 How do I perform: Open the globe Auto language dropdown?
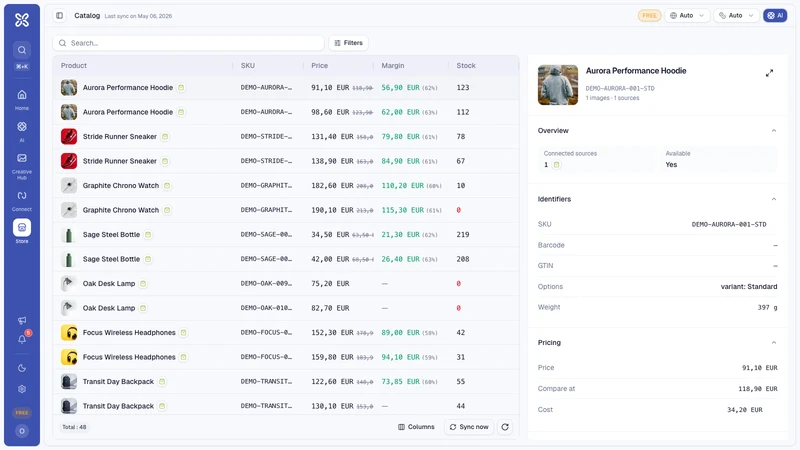687,16
